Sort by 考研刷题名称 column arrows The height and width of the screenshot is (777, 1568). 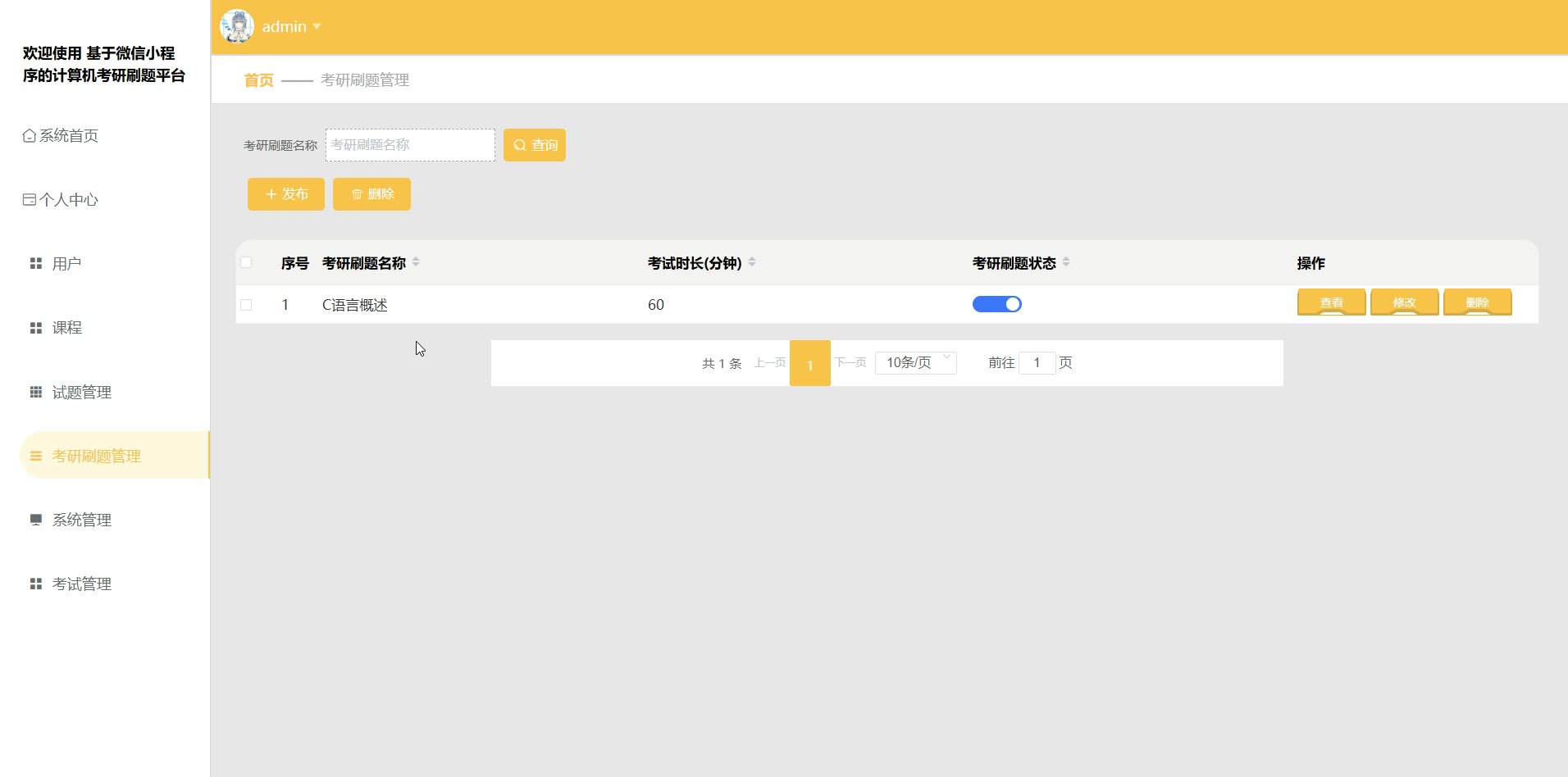(x=416, y=262)
